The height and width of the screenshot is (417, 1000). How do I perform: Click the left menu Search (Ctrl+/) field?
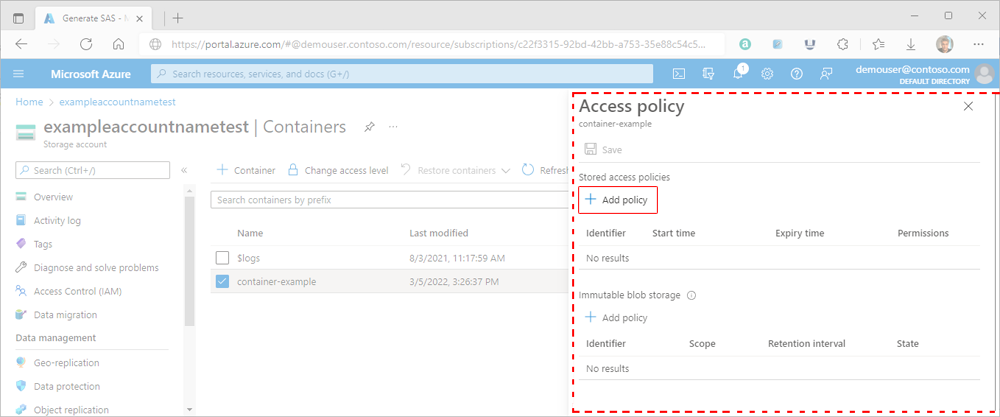pos(92,170)
